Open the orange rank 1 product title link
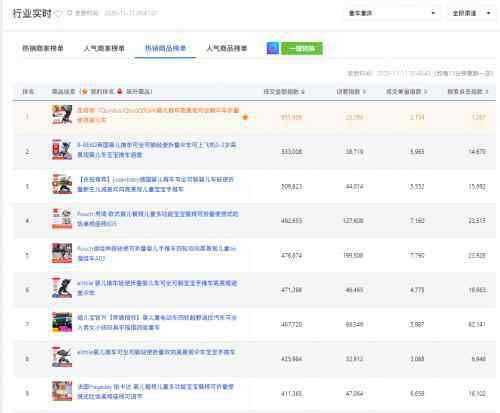This screenshot has width=500, height=413. (x=158, y=115)
